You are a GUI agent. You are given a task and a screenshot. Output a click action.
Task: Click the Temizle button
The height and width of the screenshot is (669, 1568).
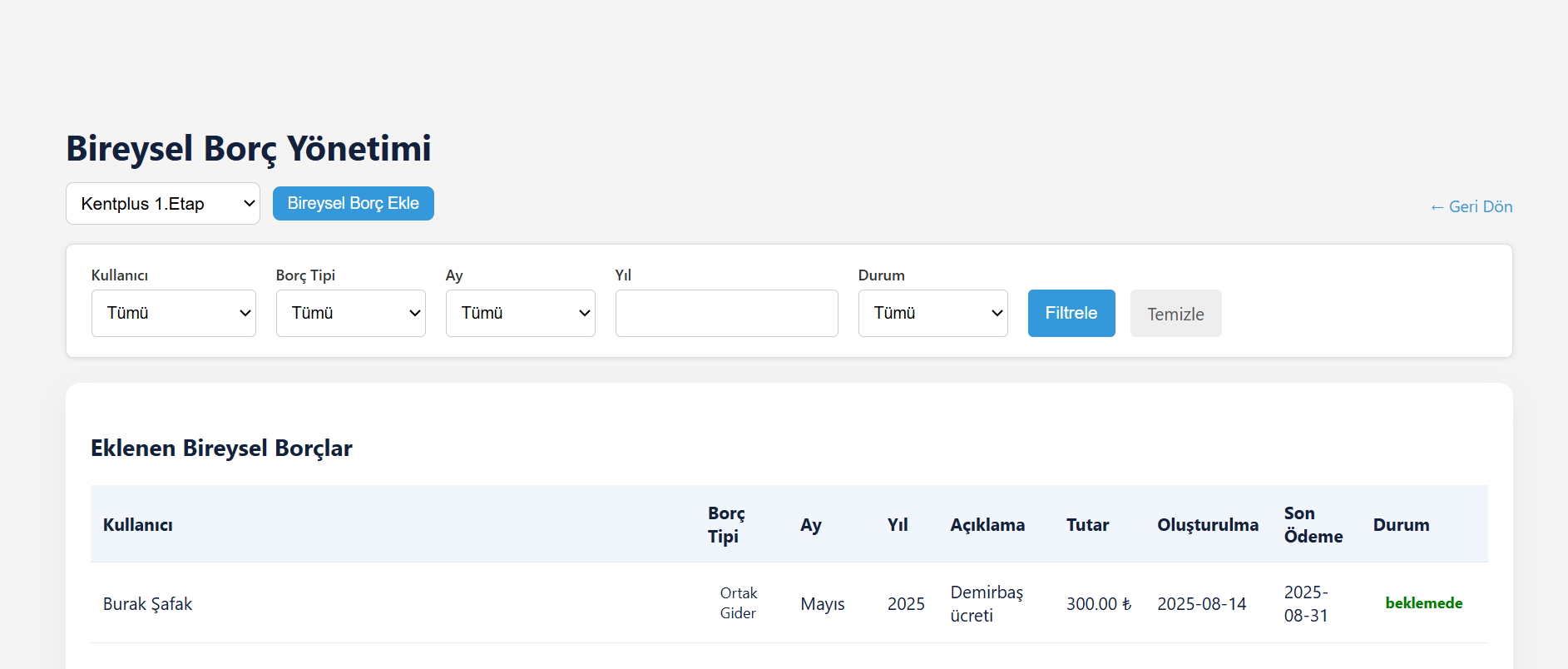[x=1175, y=314]
